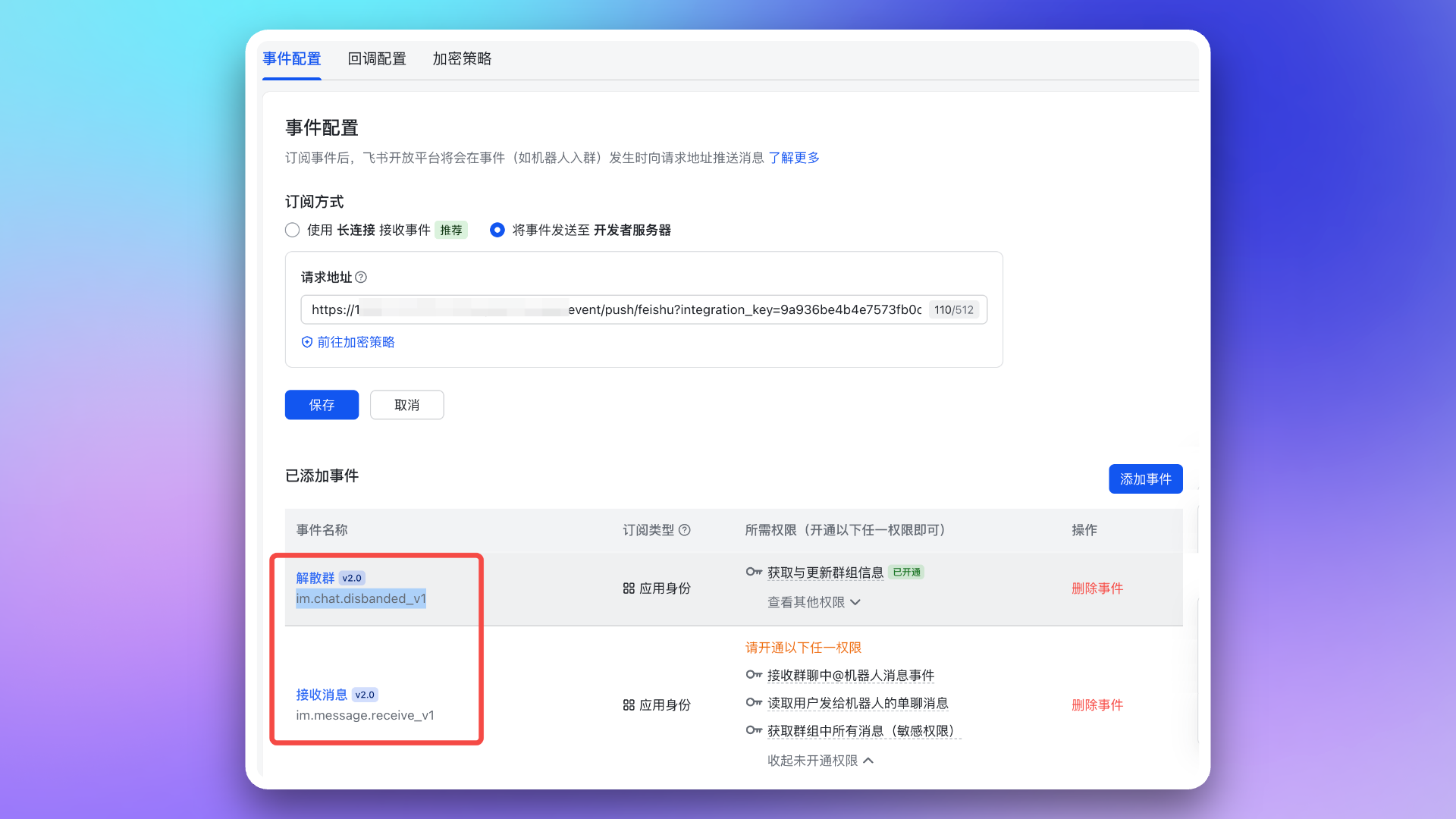Open 加密策略 tab
This screenshot has height=819, width=1456.
(462, 59)
